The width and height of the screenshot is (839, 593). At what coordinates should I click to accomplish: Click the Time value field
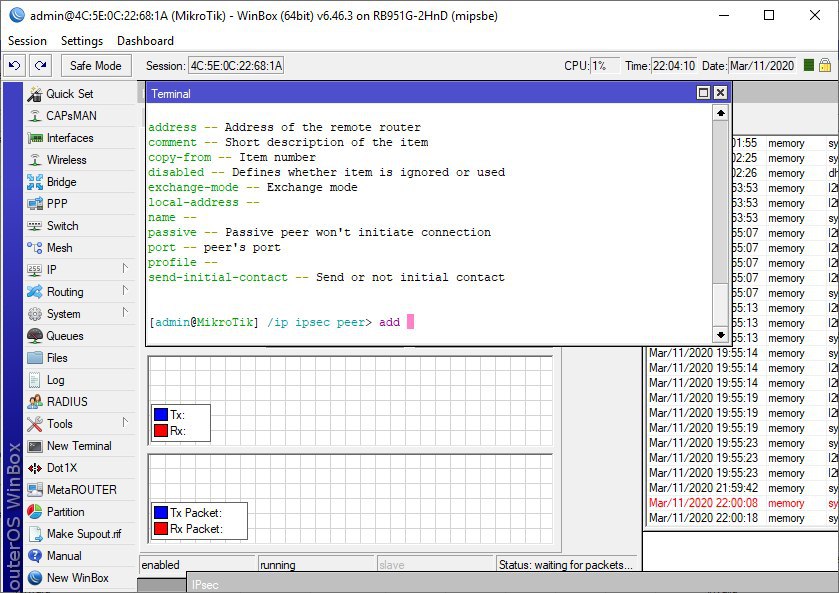674,66
